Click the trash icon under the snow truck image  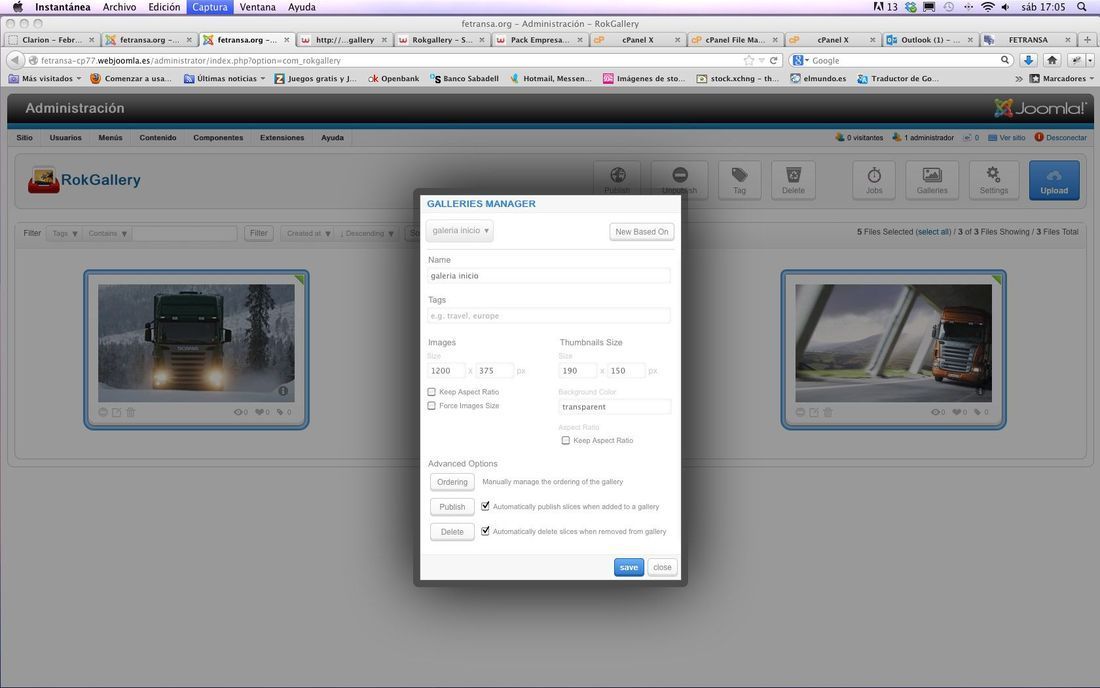(130, 412)
